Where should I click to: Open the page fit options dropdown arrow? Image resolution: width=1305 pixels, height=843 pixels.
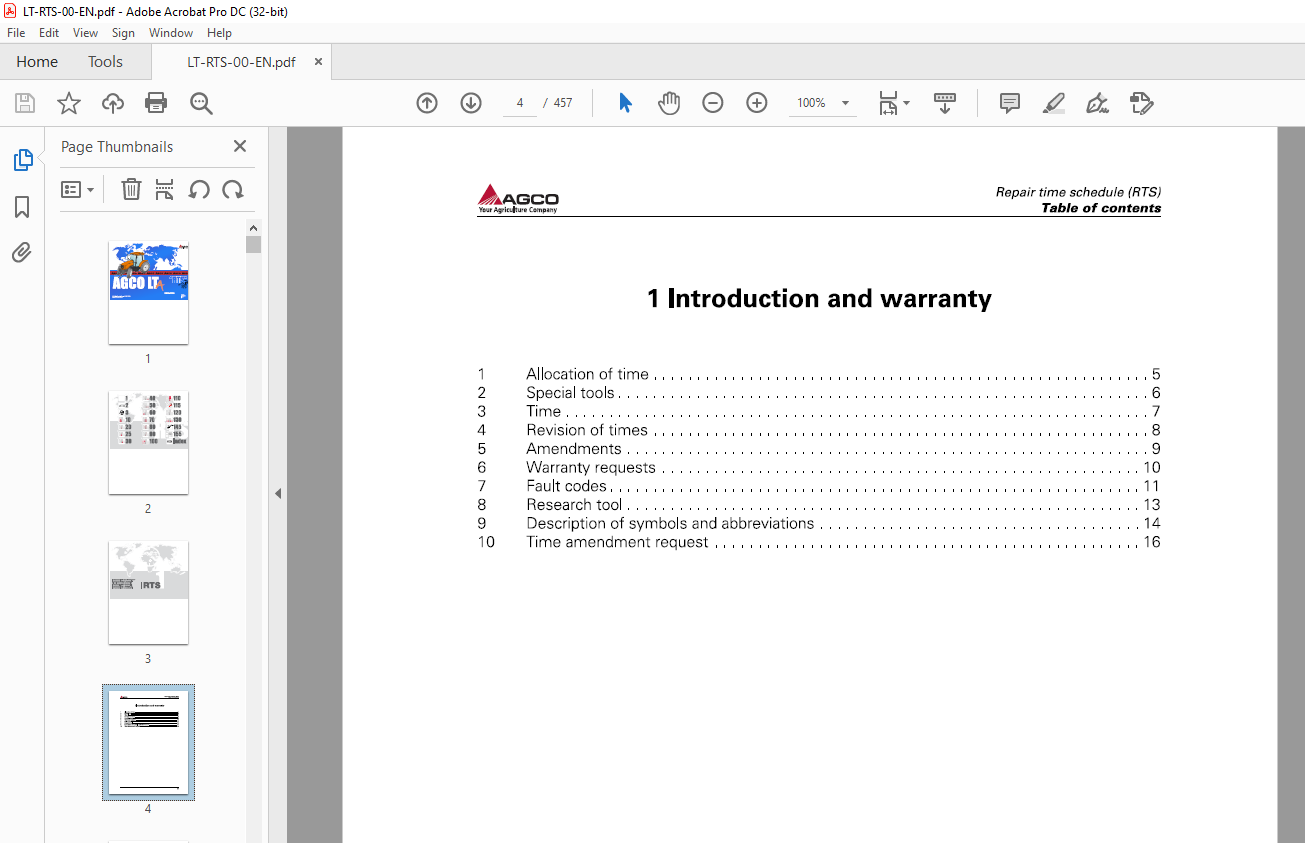[x=907, y=103]
